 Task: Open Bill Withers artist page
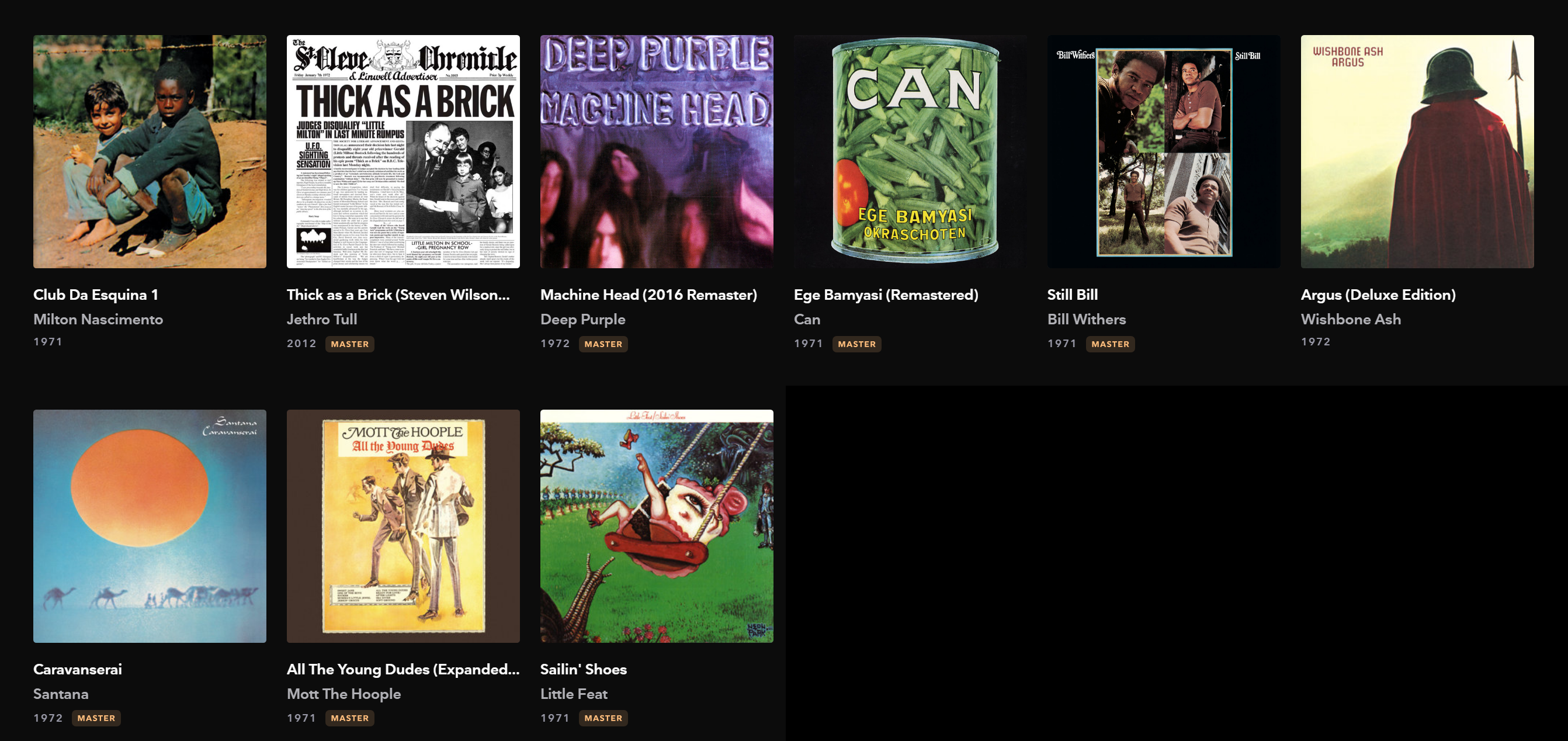coord(1087,320)
